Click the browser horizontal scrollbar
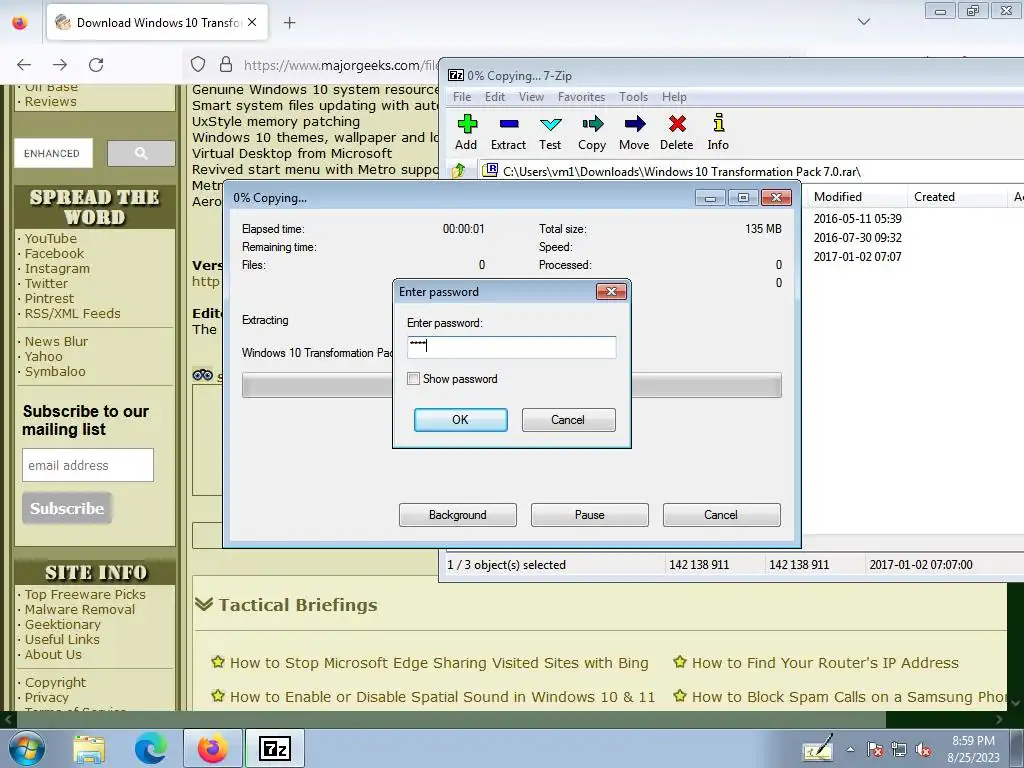The height and width of the screenshot is (768, 1024). point(451,719)
